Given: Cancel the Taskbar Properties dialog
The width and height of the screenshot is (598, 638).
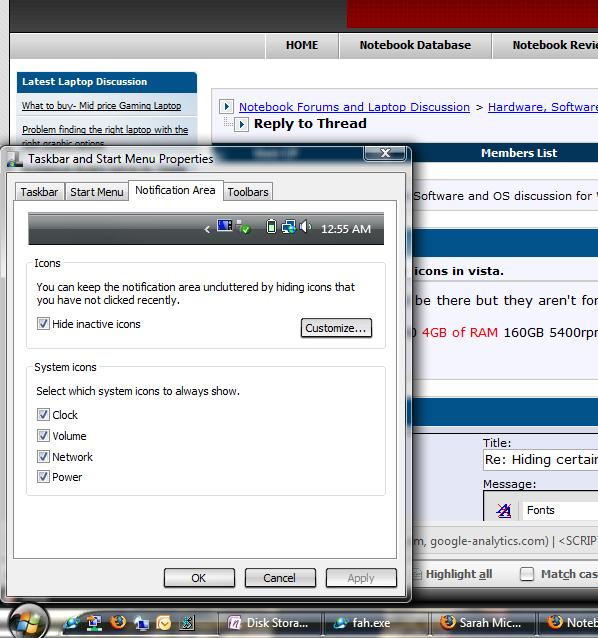Looking at the screenshot, I should (x=280, y=578).
